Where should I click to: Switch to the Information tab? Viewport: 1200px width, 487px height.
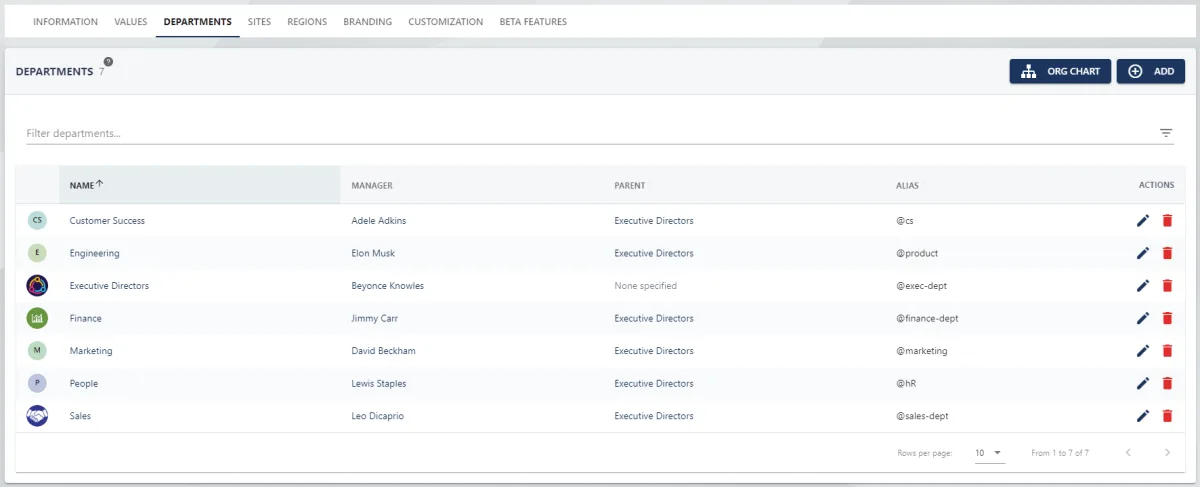tap(66, 21)
